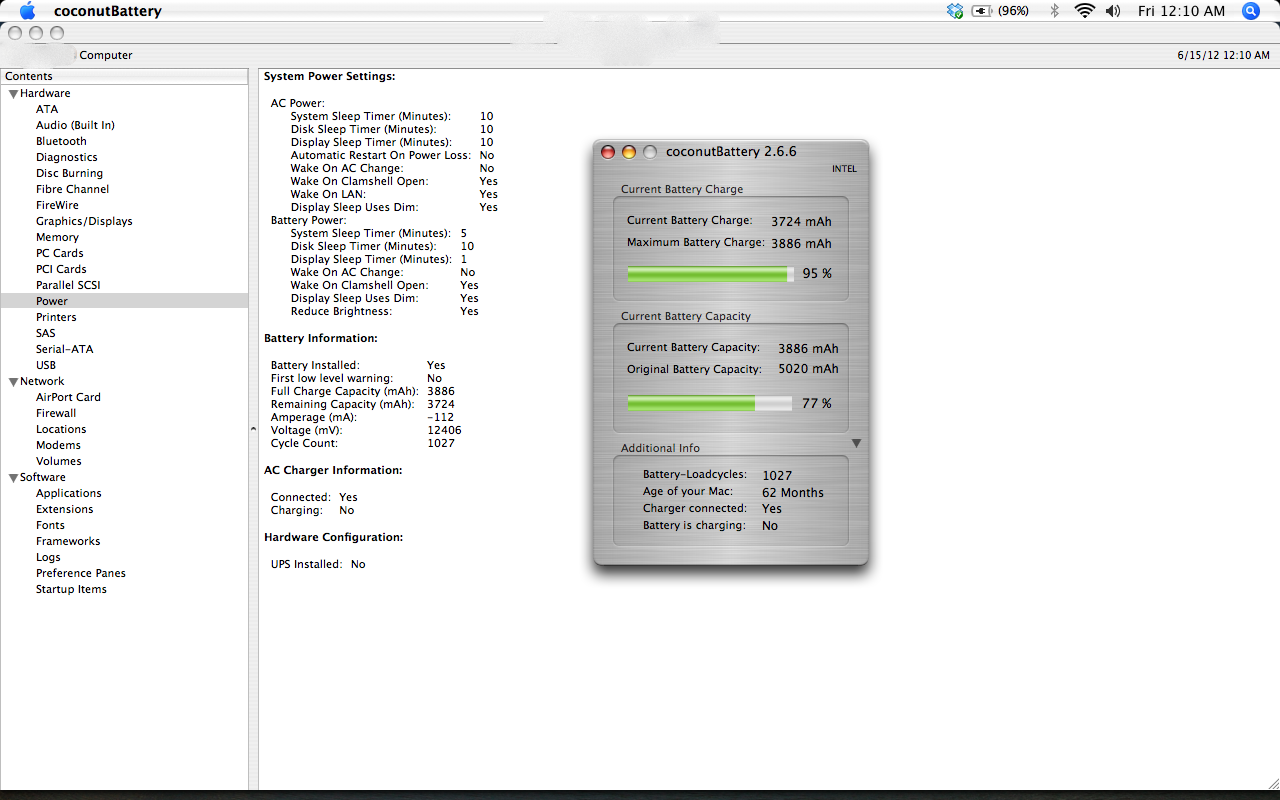The image size is (1280, 800).
Task: Click the System Power Settings heading
Action: [330, 76]
